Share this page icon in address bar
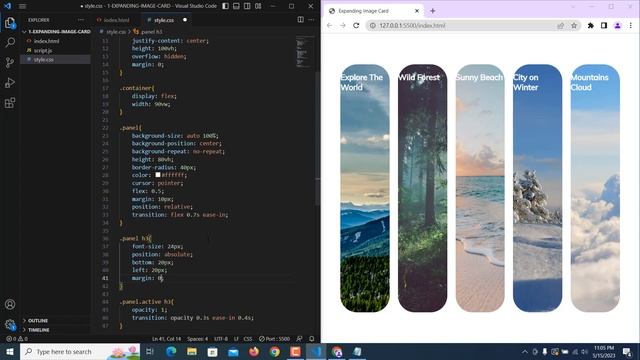Image resolution: width=640 pixels, height=360 pixels. 561,25
